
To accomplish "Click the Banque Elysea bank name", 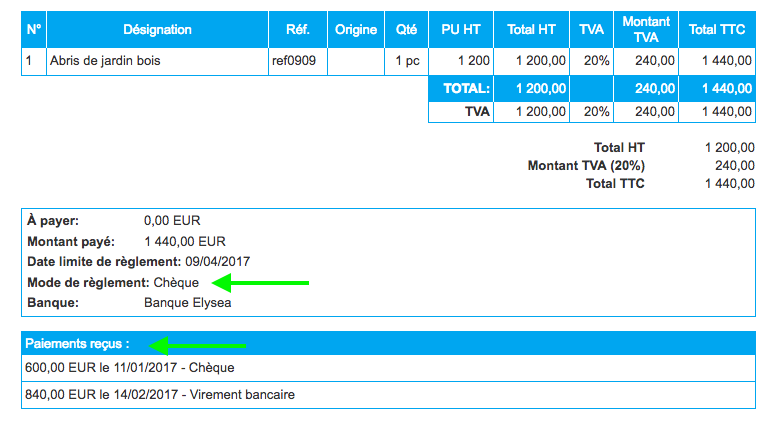I will click(x=188, y=302).
